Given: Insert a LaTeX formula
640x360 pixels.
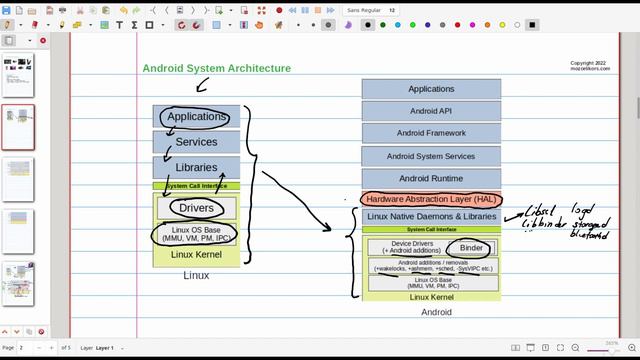Looking at the screenshot, I should click(134, 25).
